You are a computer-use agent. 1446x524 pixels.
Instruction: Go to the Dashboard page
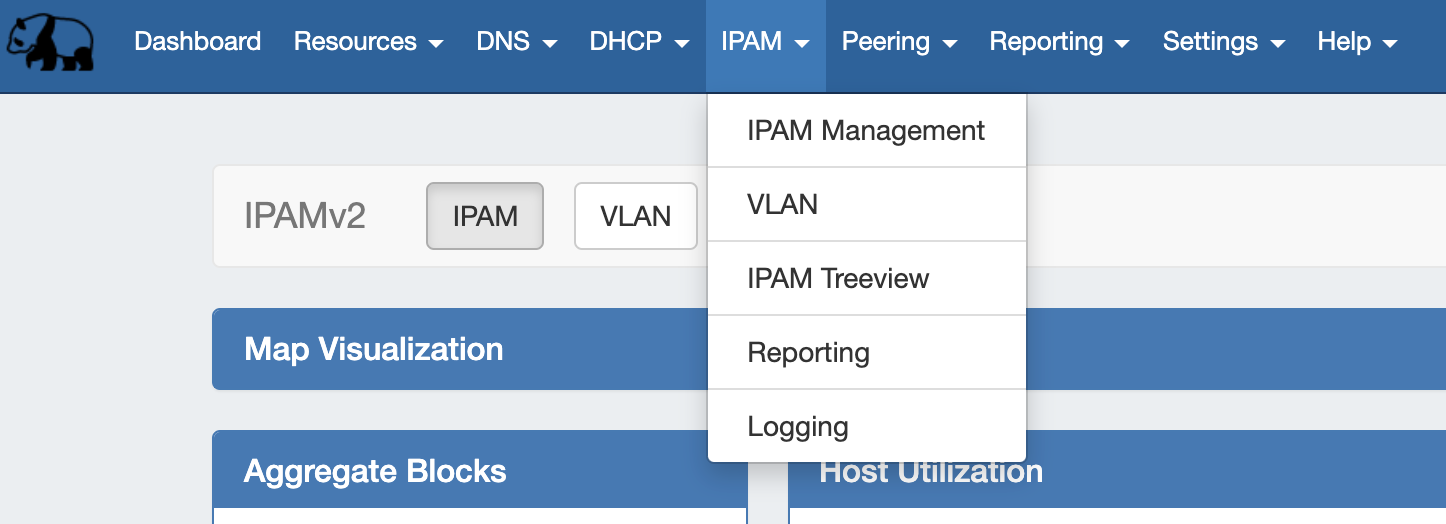click(x=197, y=42)
